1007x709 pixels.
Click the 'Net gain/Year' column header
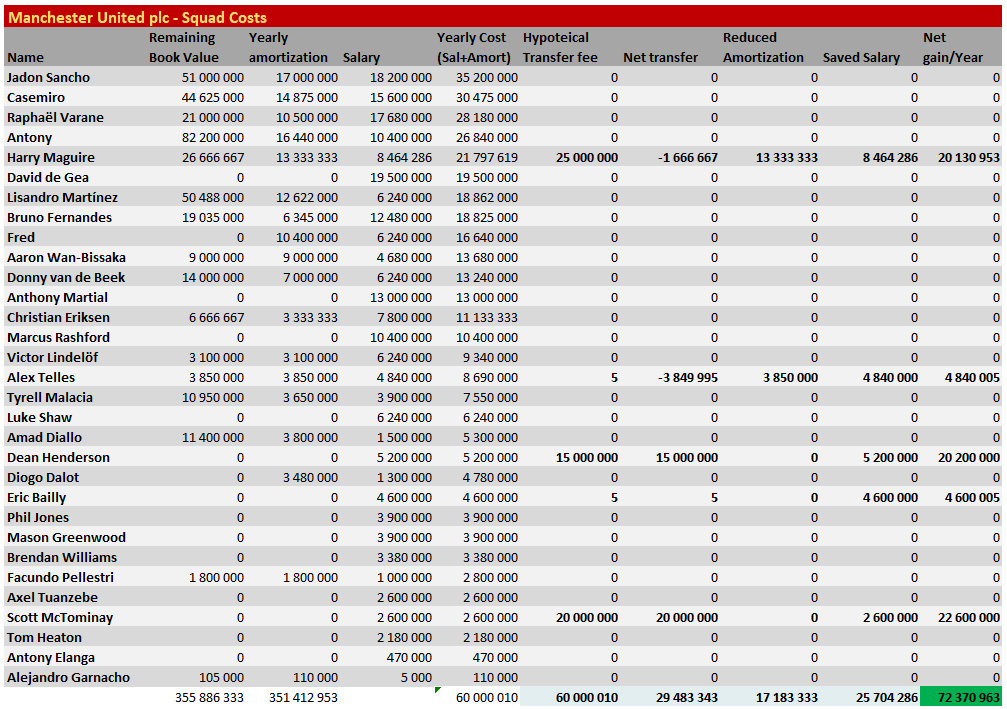pos(953,48)
